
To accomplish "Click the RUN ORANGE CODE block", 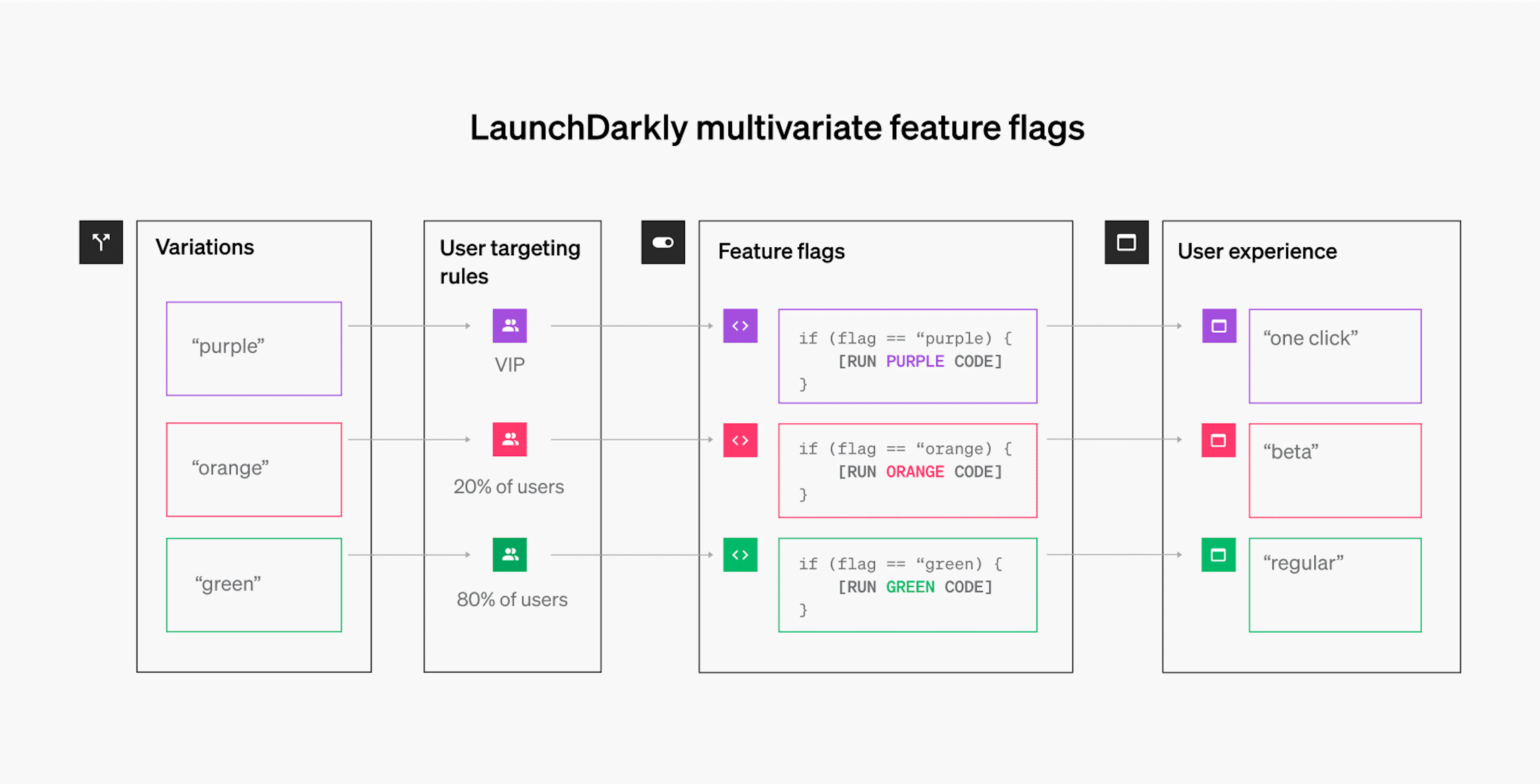I will pos(908,471).
